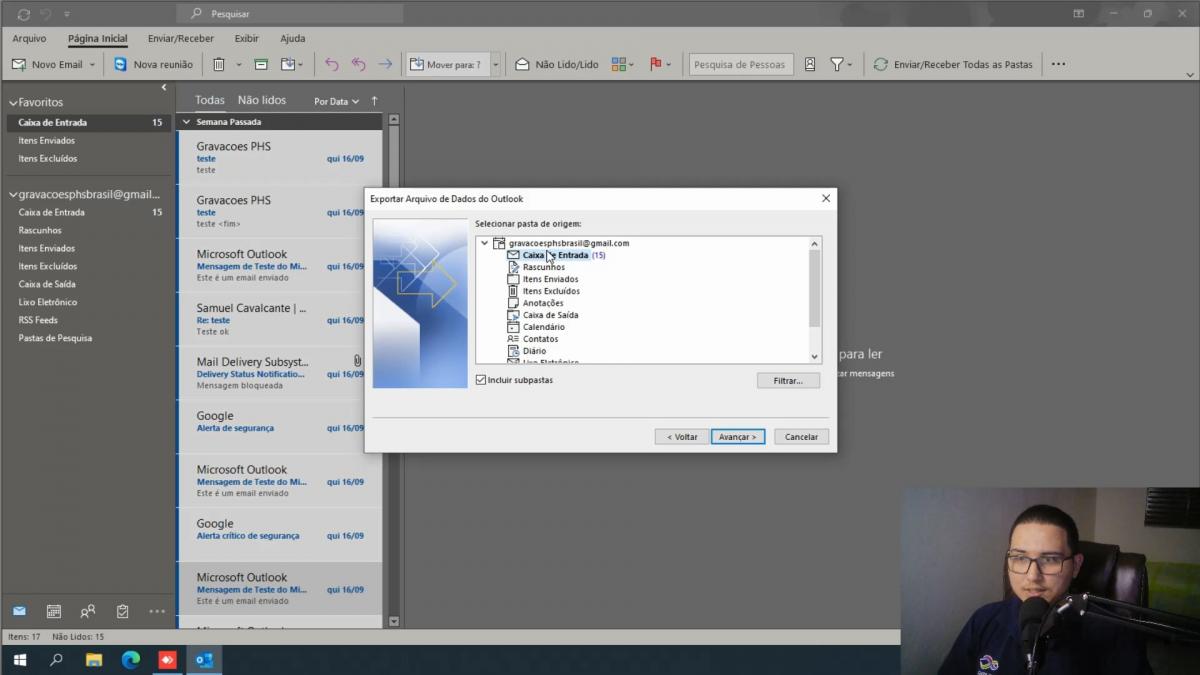This screenshot has width=1200, height=675.
Task: Collapse the Semana Passada group
Action: coord(186,122)
